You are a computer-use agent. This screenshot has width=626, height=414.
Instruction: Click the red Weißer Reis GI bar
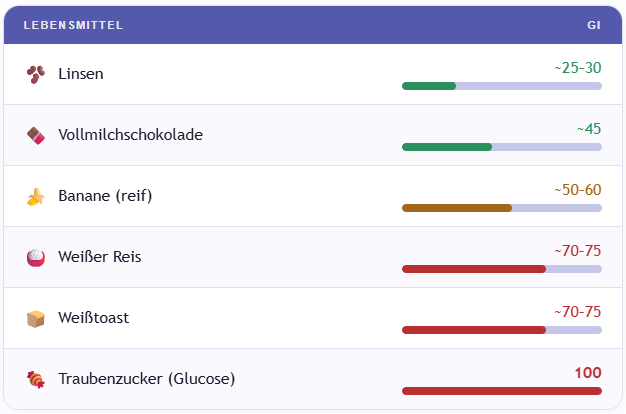(x=474, y=269)
